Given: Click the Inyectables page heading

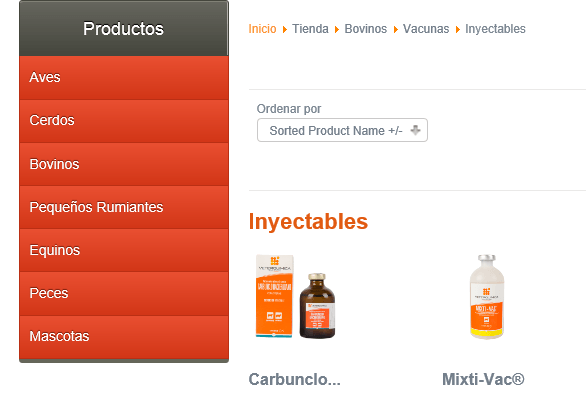Looking at the screenshot, I should (308, 221).
